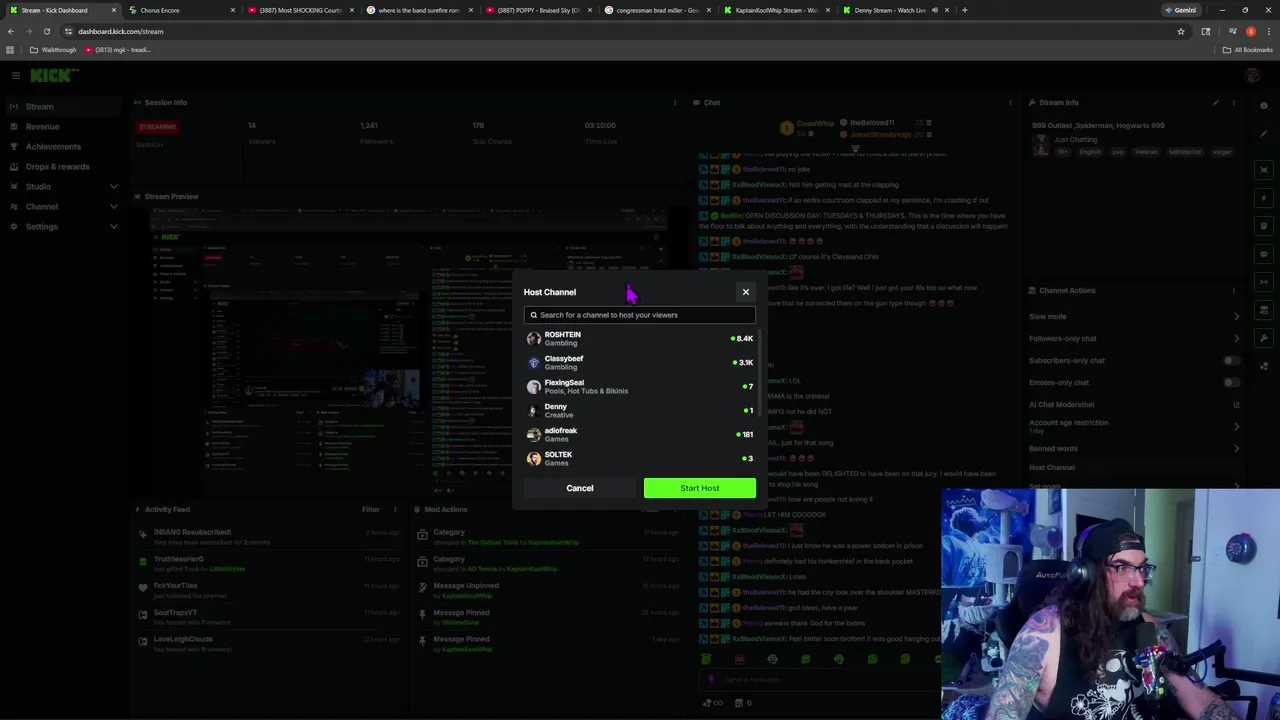Image resolution: width=1280 pixels, height=720 pixels.
Task: Click the host list scrollbar
Action: point(760,375)
